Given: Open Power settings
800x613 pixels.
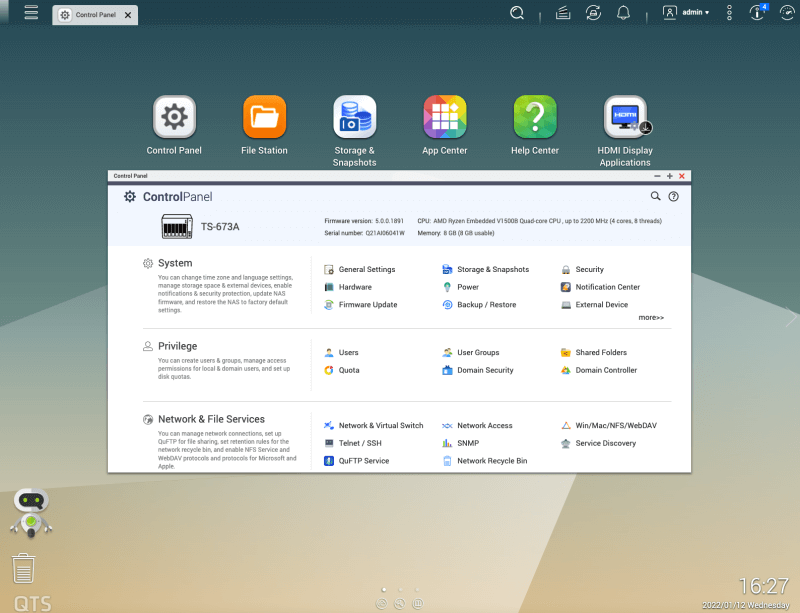Looking at the screenshot, I should 461,287.
